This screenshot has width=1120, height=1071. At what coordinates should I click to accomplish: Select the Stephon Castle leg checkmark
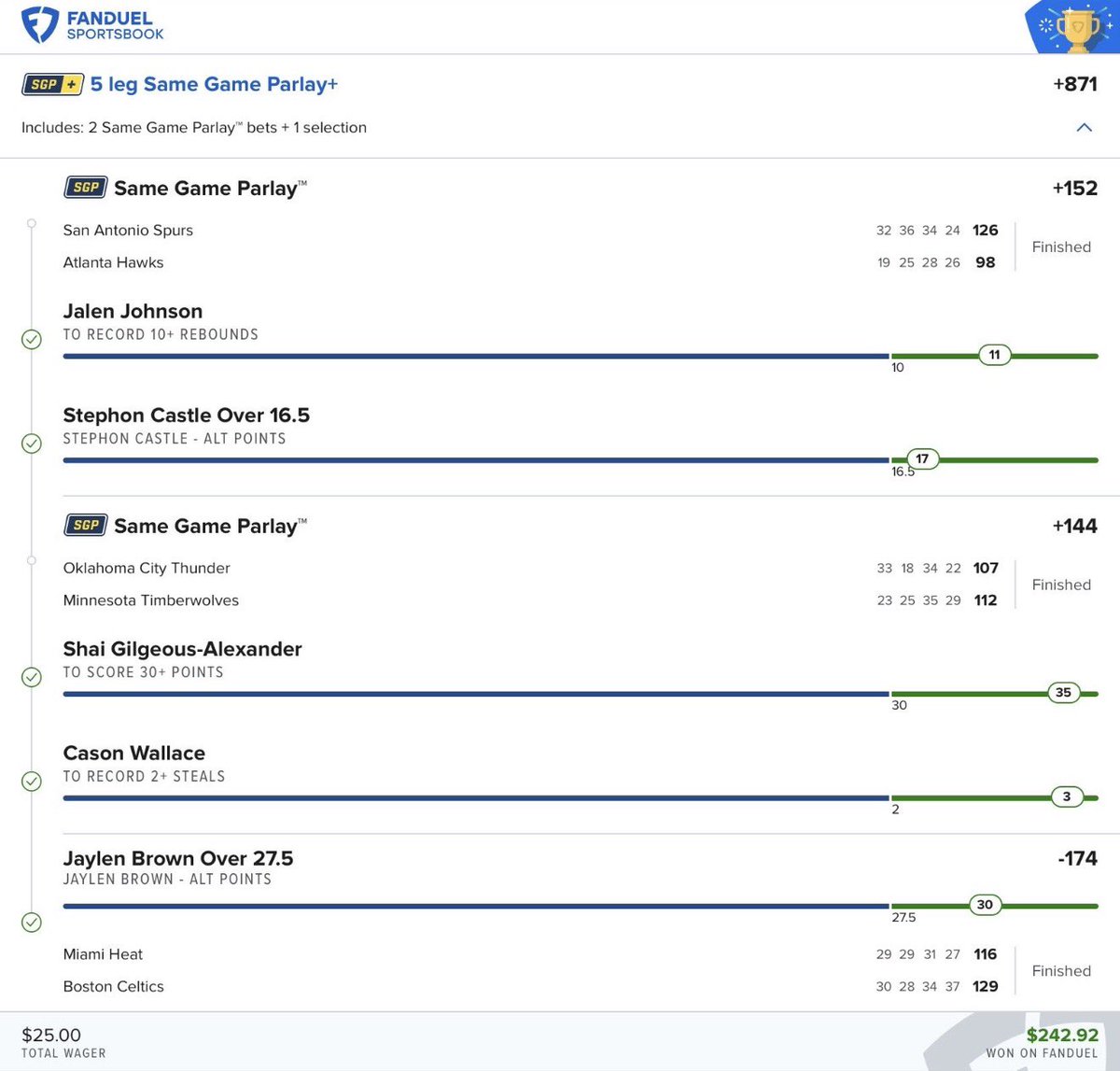32,443
